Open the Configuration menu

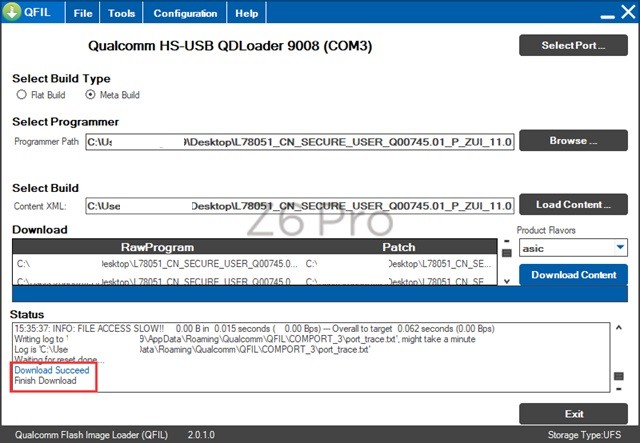click(x=185, y=13)
